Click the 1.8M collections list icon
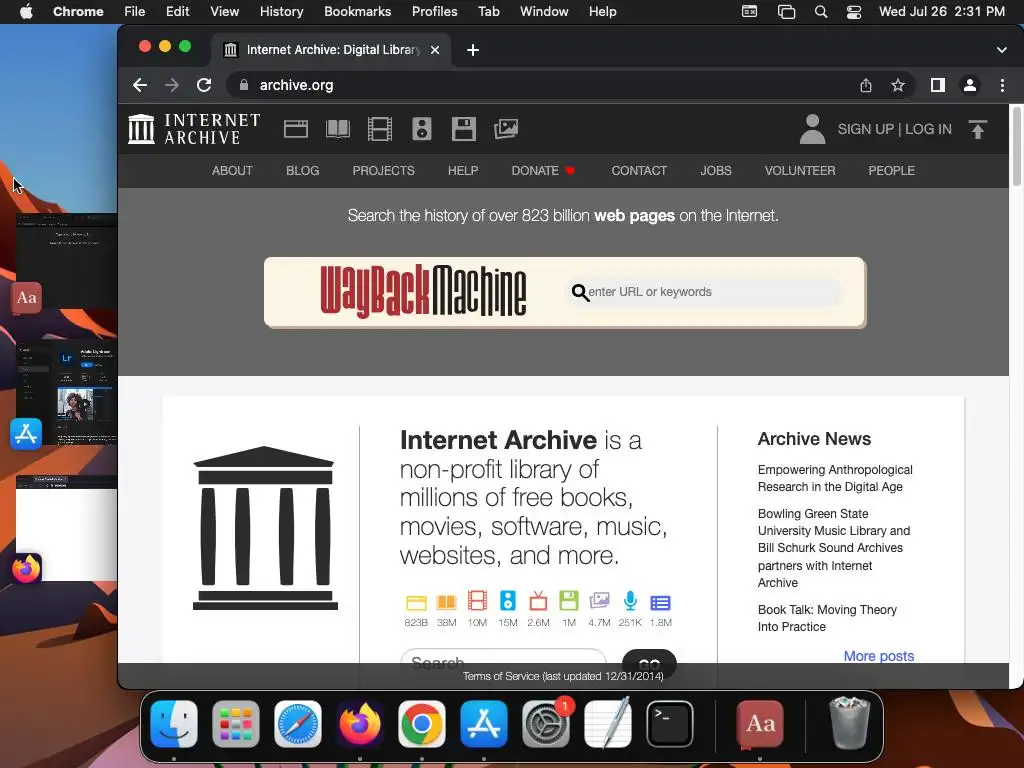Screen dimensions: 1024x768 click(660, 602)
